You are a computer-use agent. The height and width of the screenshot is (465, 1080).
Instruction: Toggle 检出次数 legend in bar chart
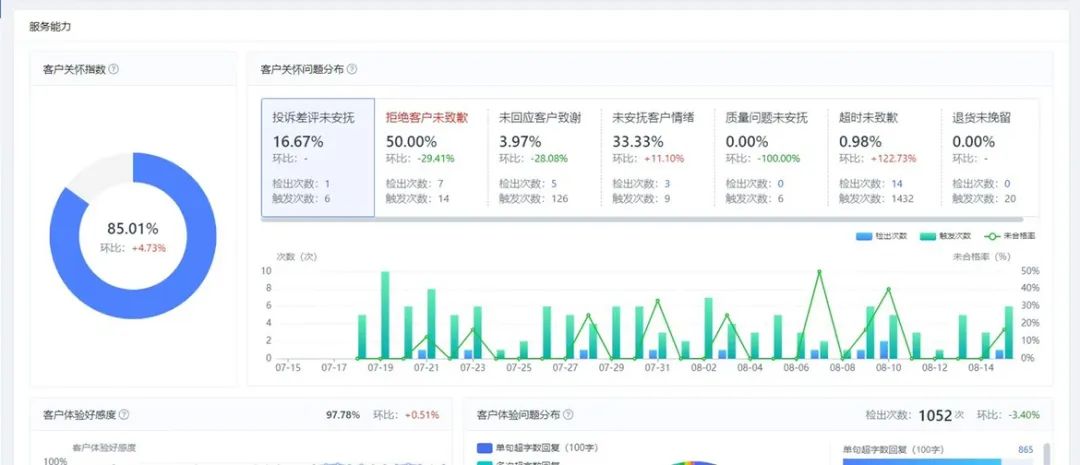880,236
